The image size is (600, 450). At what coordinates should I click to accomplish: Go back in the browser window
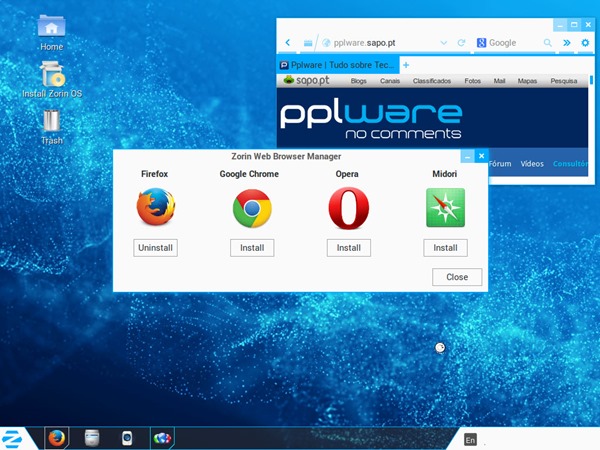click(x=288, y=42)
